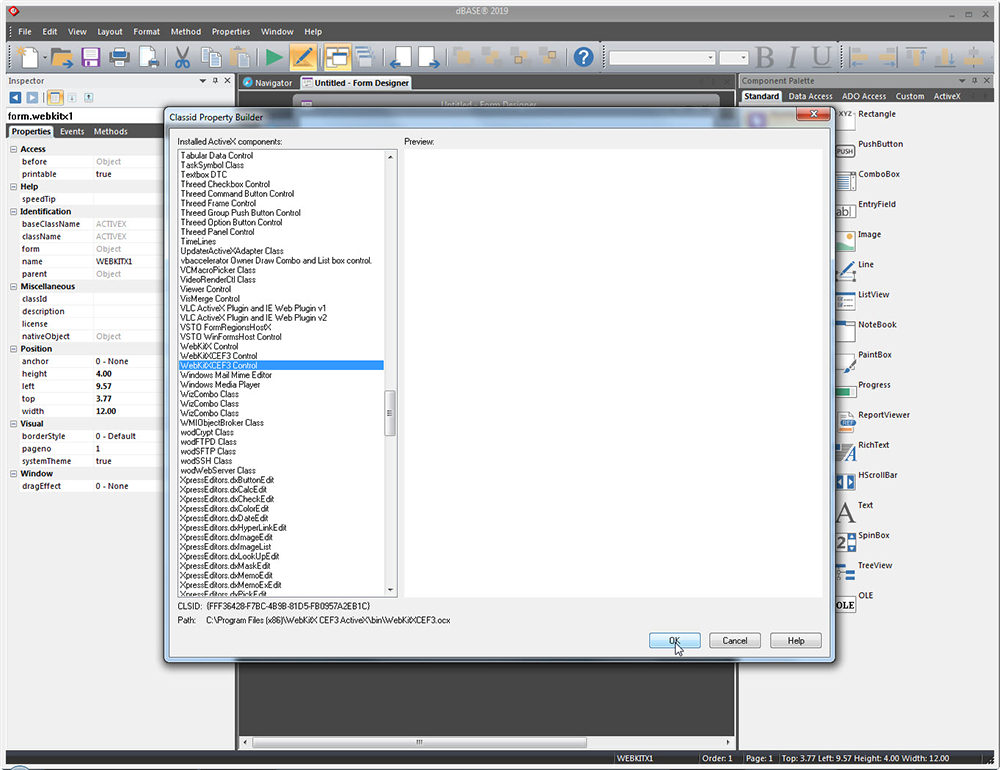Select "WebKitX Control" in the components list

coord(209,346)
